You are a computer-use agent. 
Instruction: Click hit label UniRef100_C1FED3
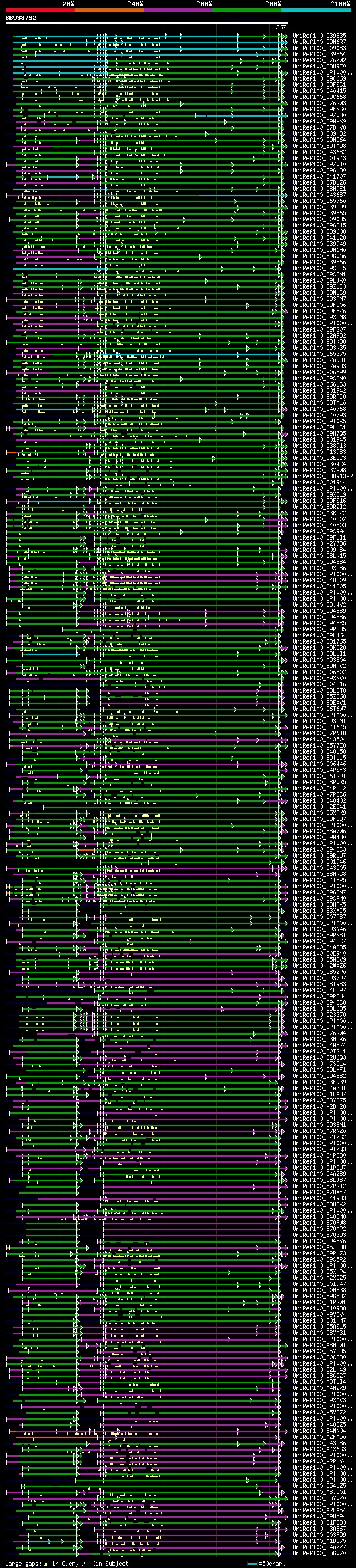coord(319,1522)
